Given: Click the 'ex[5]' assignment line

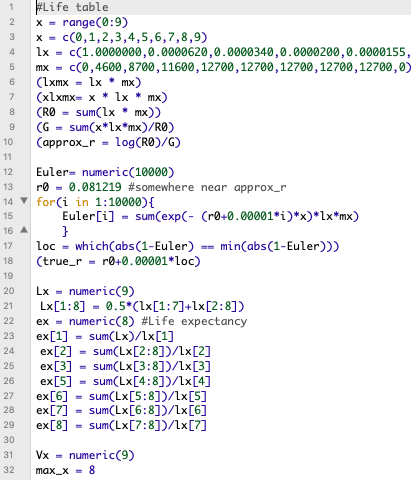Looking at the screenshot, I should pos(125,381).
